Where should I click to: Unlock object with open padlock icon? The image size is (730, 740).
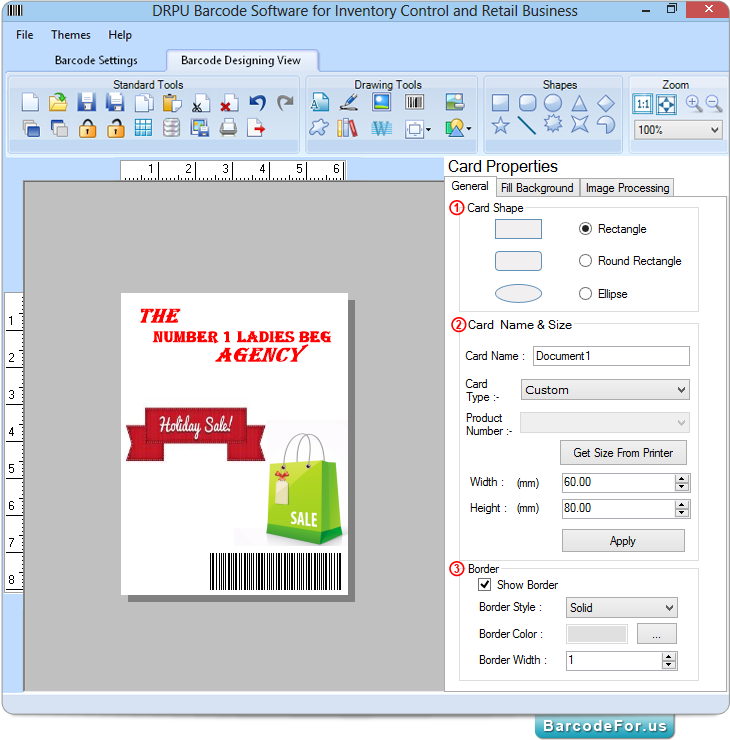(x=115, y=128)
